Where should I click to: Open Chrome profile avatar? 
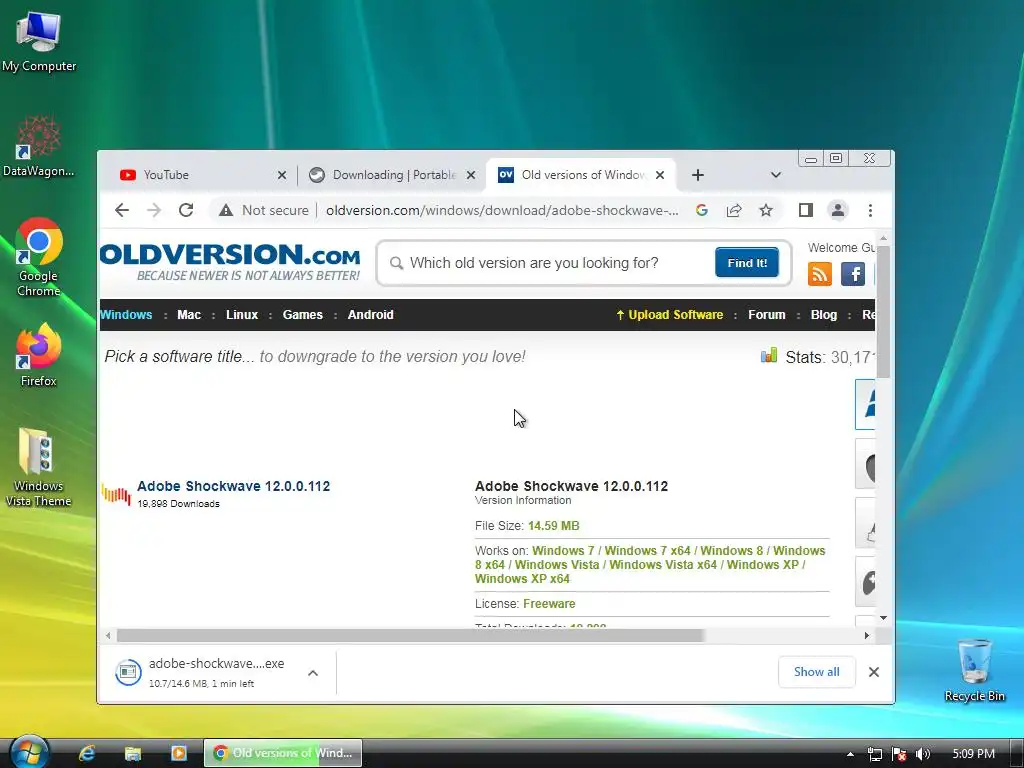click(x=838, y=210)
